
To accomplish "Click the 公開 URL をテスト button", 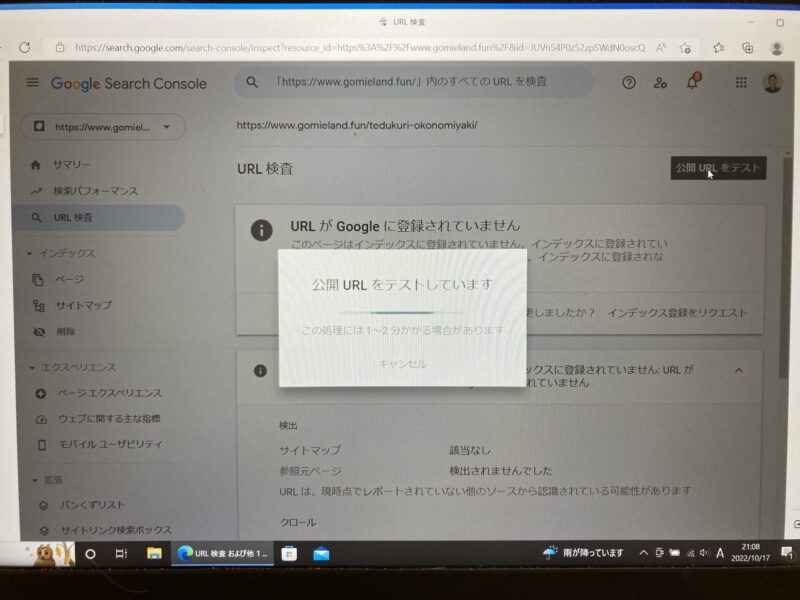I will (718, 168).
